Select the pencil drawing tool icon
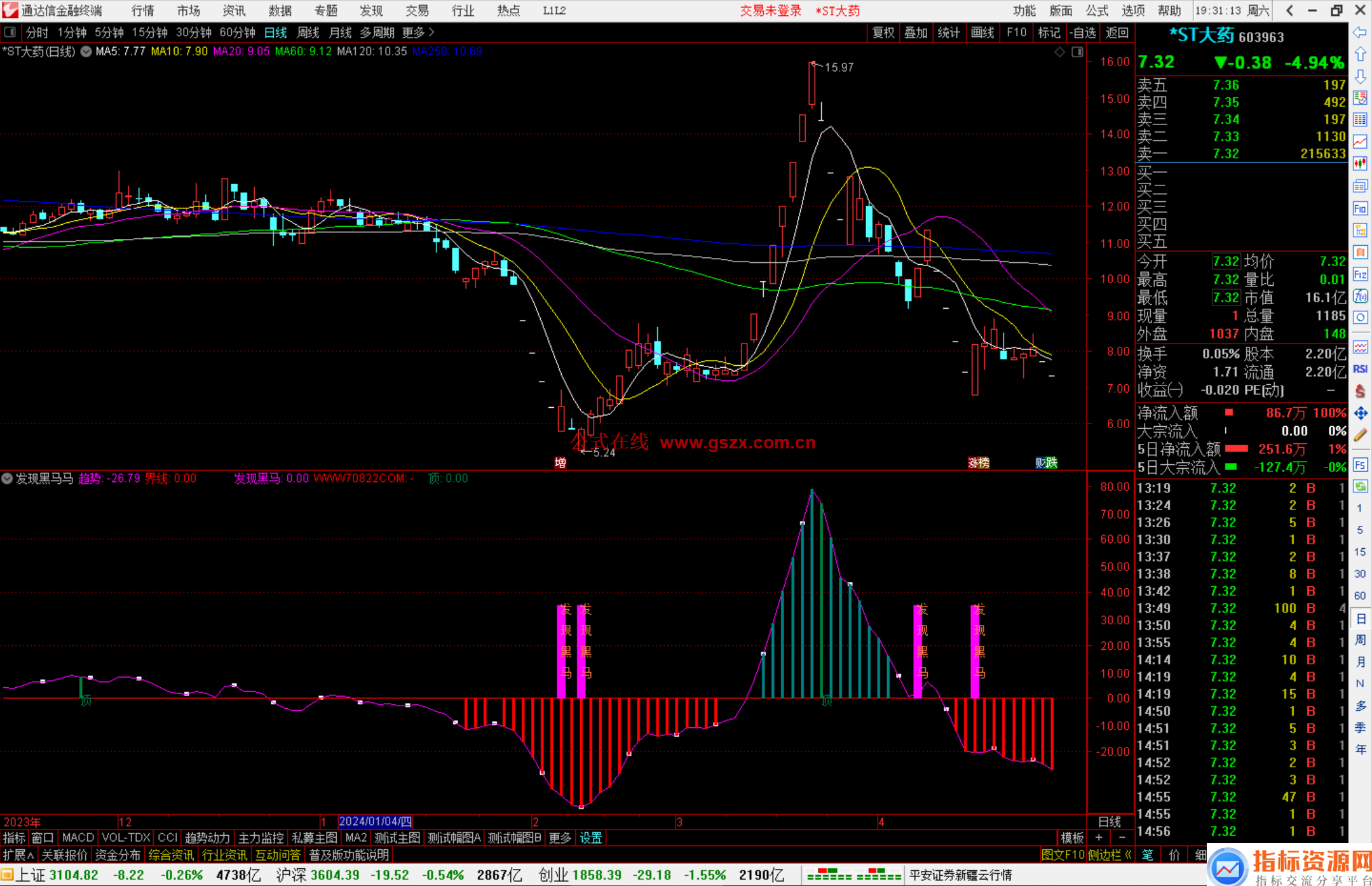Screen dimensions: 1372x886 (1359, 435)
